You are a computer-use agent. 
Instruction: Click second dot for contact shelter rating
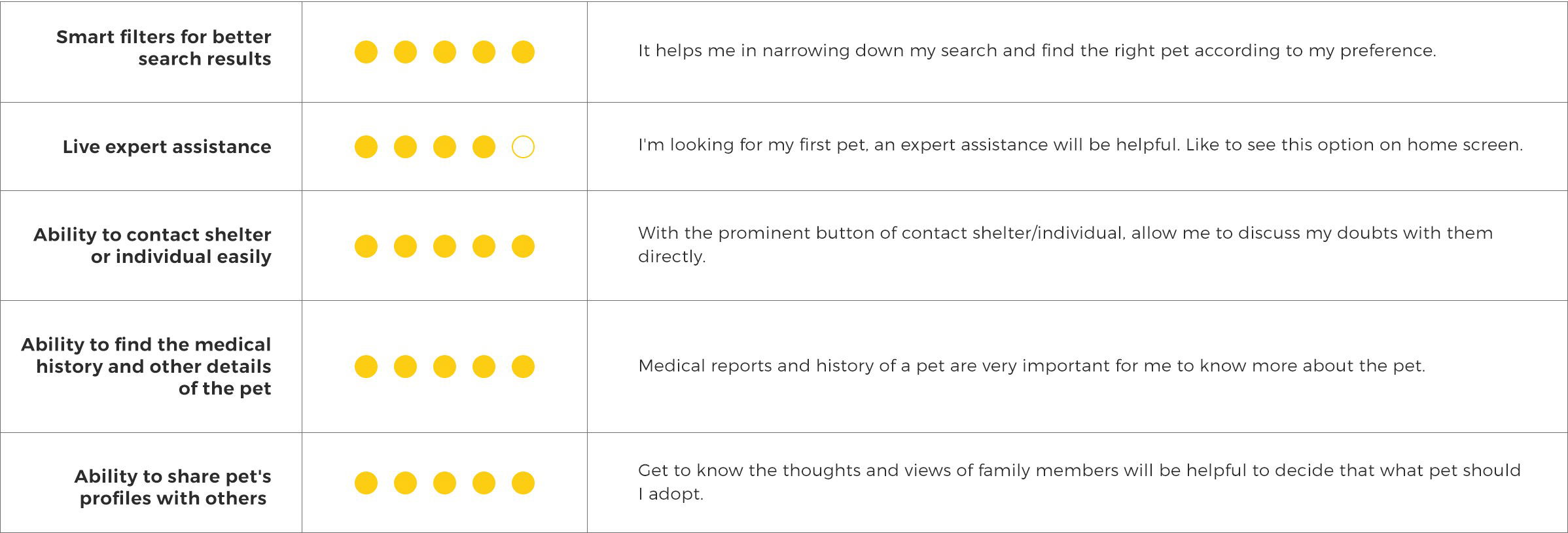pos(405,246)
